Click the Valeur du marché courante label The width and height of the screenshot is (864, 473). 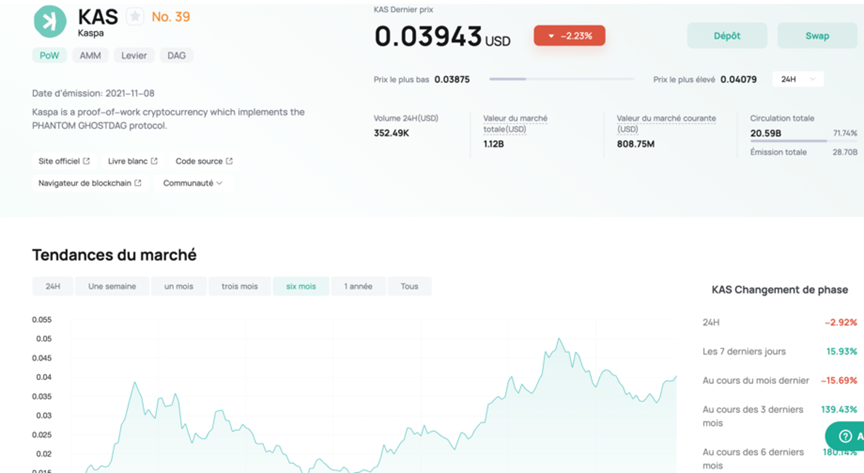click(666, 123)
